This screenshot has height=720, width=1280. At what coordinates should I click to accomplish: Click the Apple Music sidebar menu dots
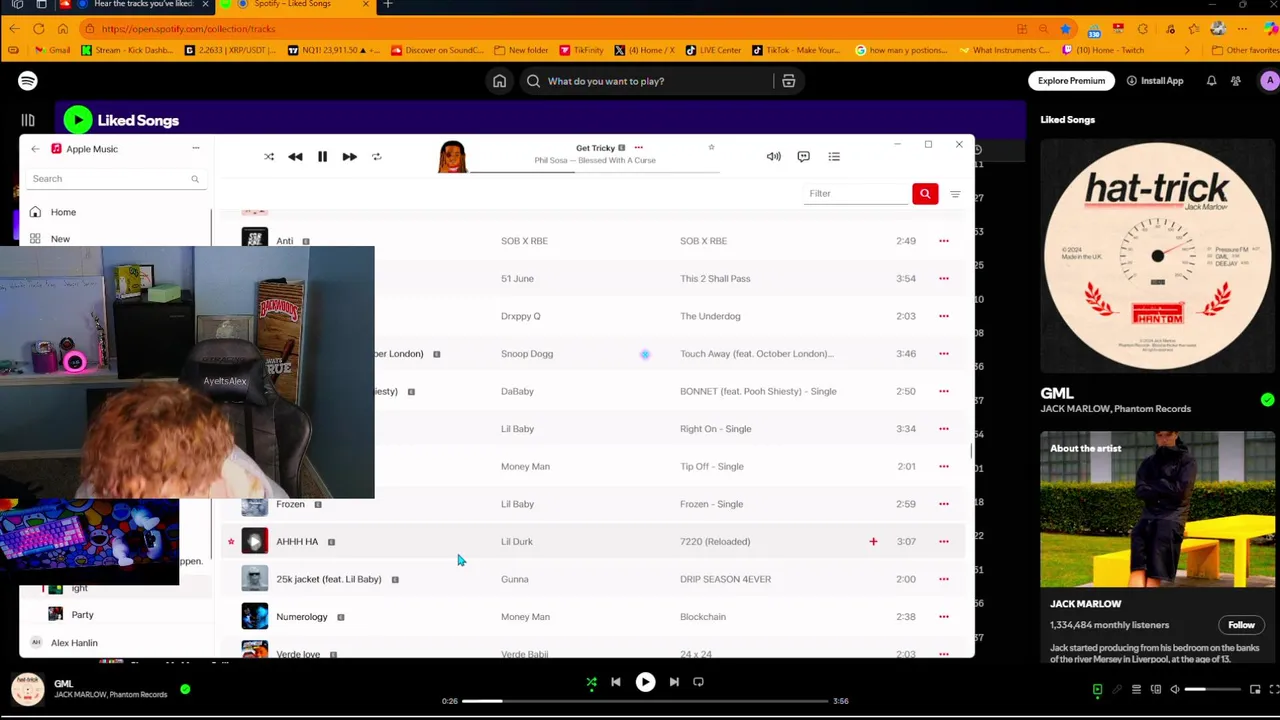(x=196, y=148)
